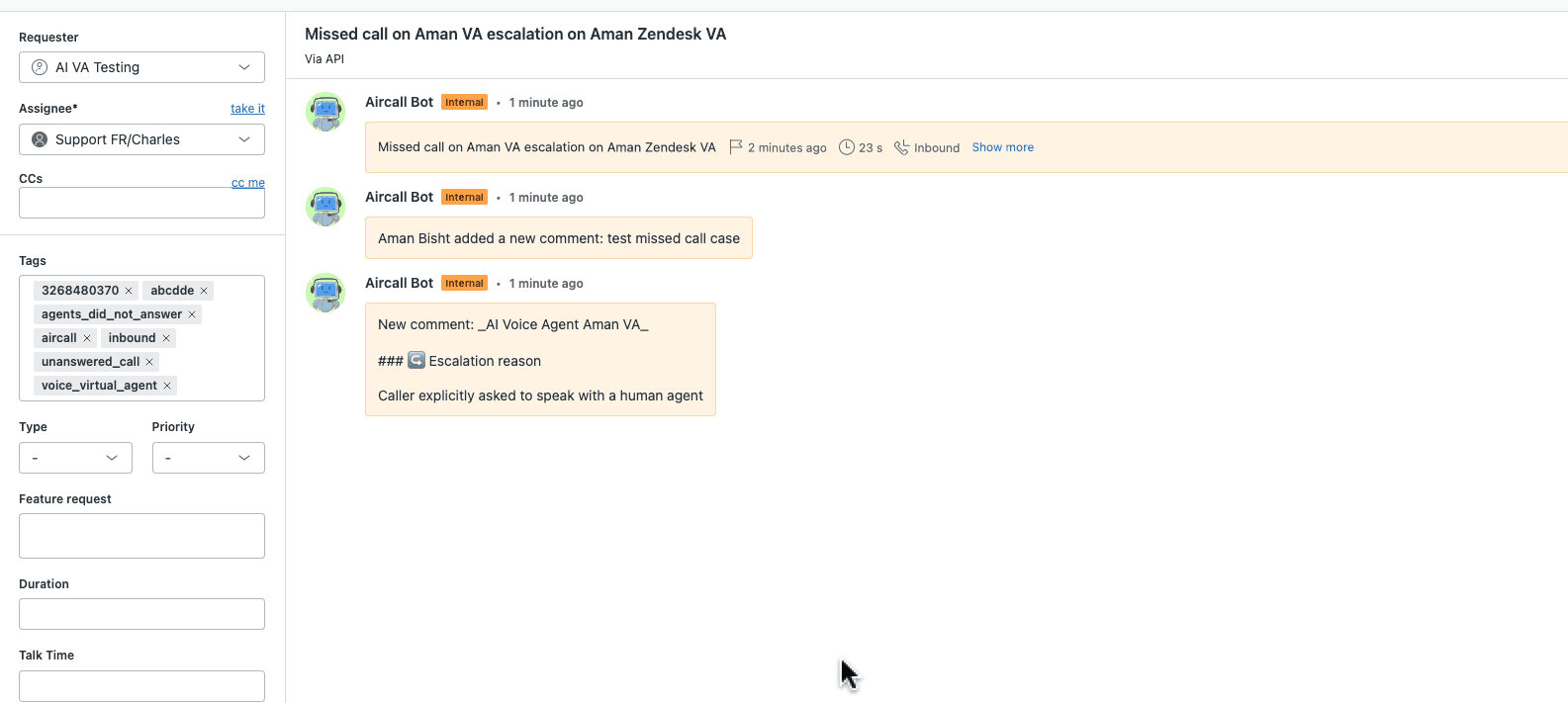Viewport: 1568px width, 703px height.
Task: Remove the voice_virtual_agent tag
Action: click(x=167, y=386)
